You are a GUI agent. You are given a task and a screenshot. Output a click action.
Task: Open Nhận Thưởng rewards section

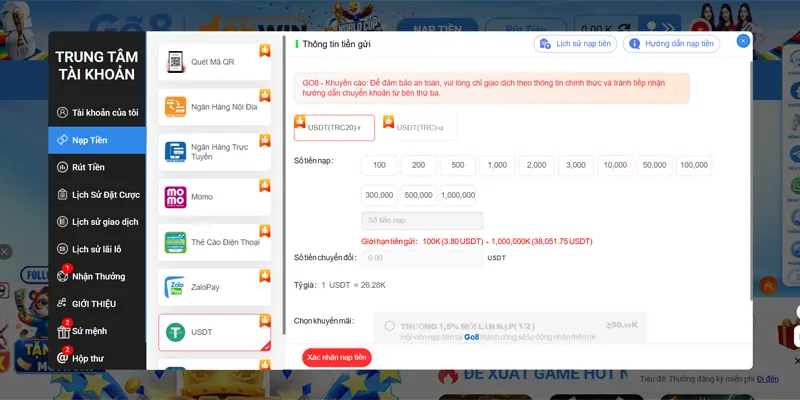click(97, 277)
